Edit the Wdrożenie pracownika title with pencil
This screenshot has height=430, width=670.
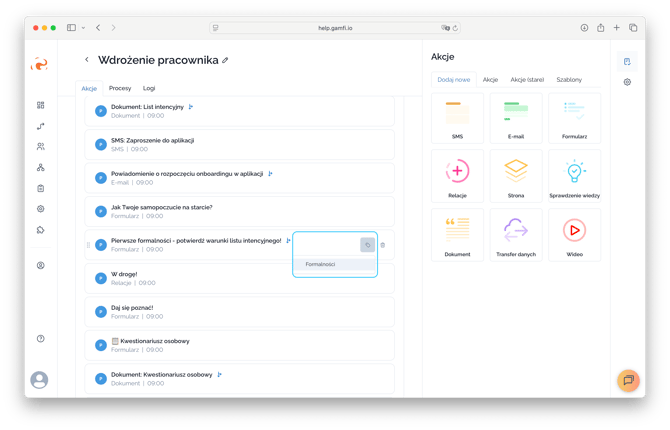pyautogui.click(x=226, y=60)
